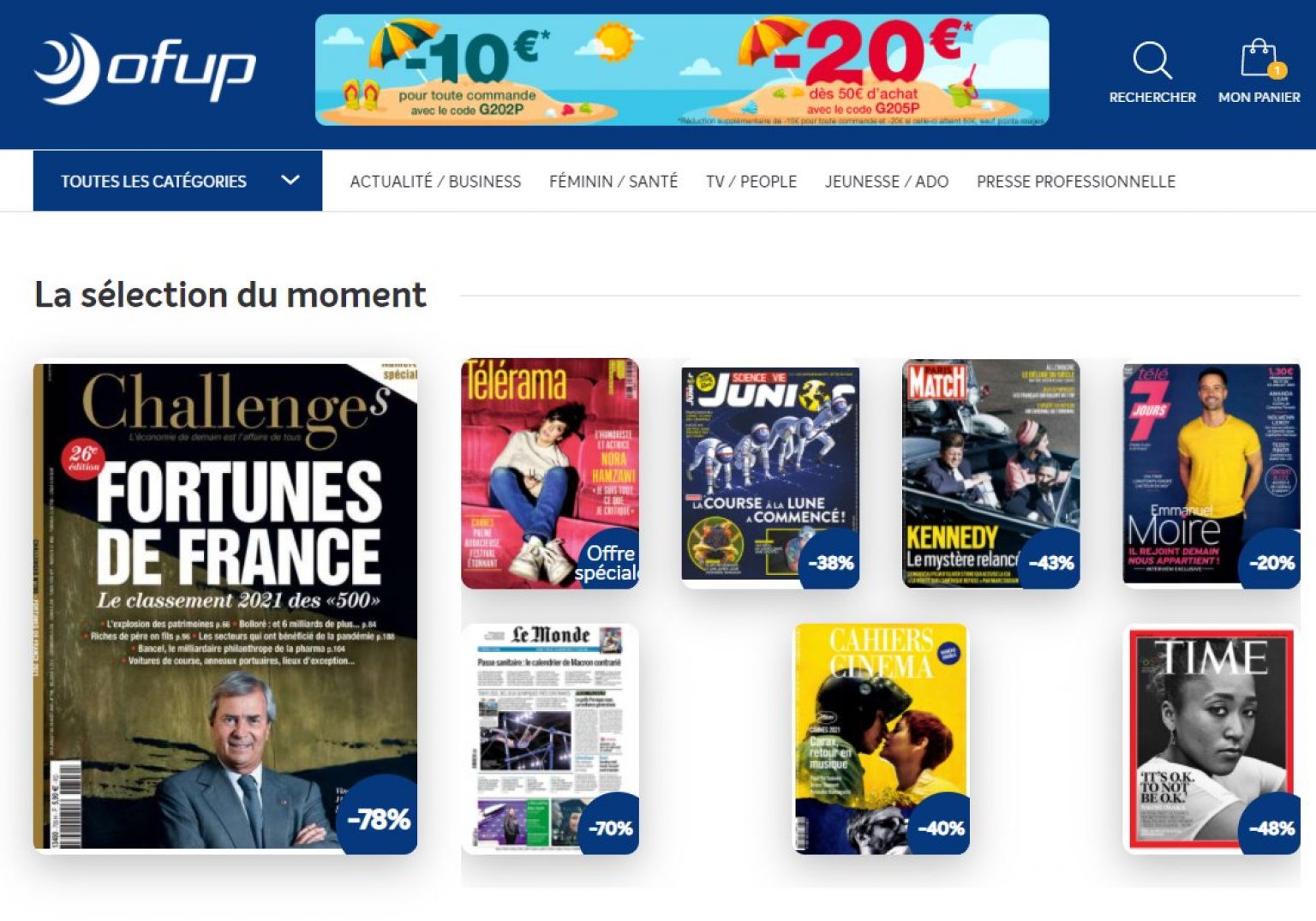Click the -48% badge on TIME cover

click(1271, 828)
